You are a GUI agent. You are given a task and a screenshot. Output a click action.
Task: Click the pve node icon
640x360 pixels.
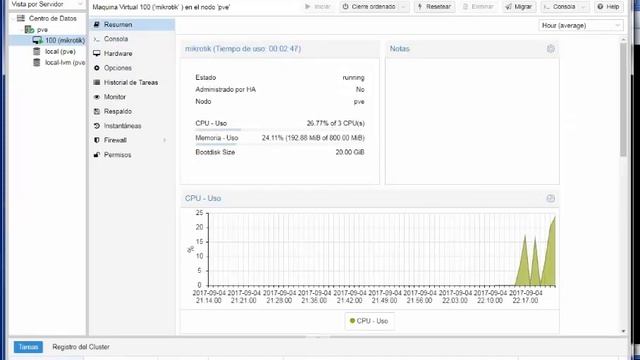click(x=29, y=29)
